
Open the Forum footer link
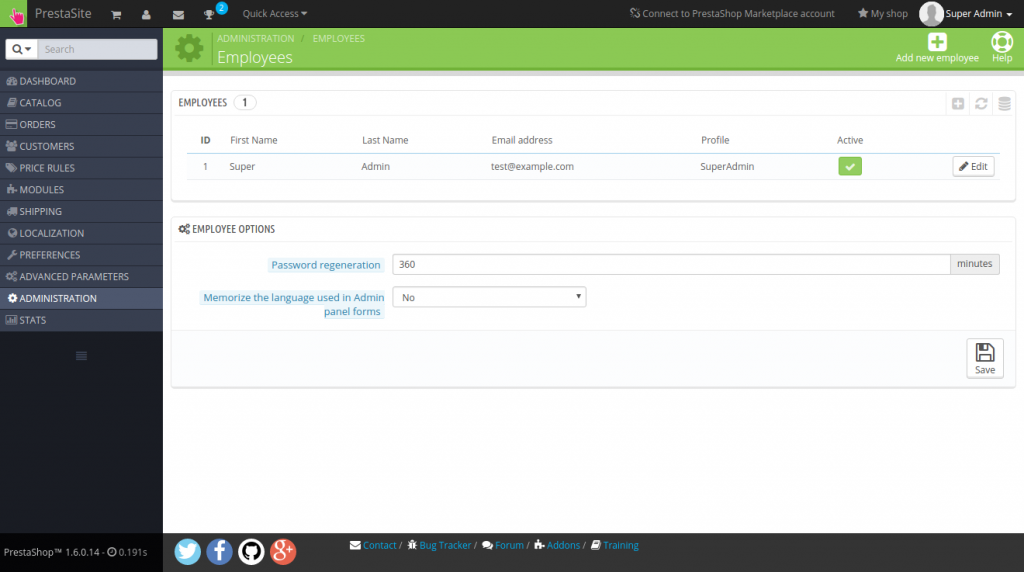(509, 545)
